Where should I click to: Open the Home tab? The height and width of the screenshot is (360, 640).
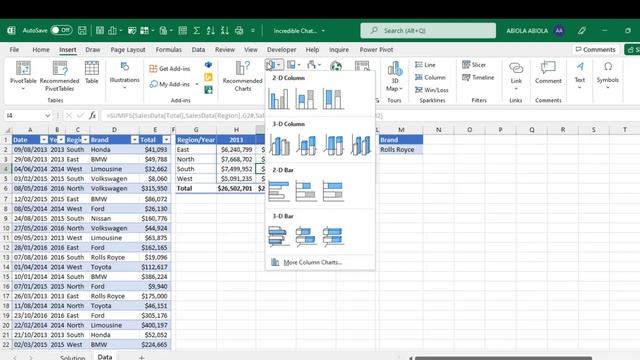pyautogui.click(x=41, y=49)
